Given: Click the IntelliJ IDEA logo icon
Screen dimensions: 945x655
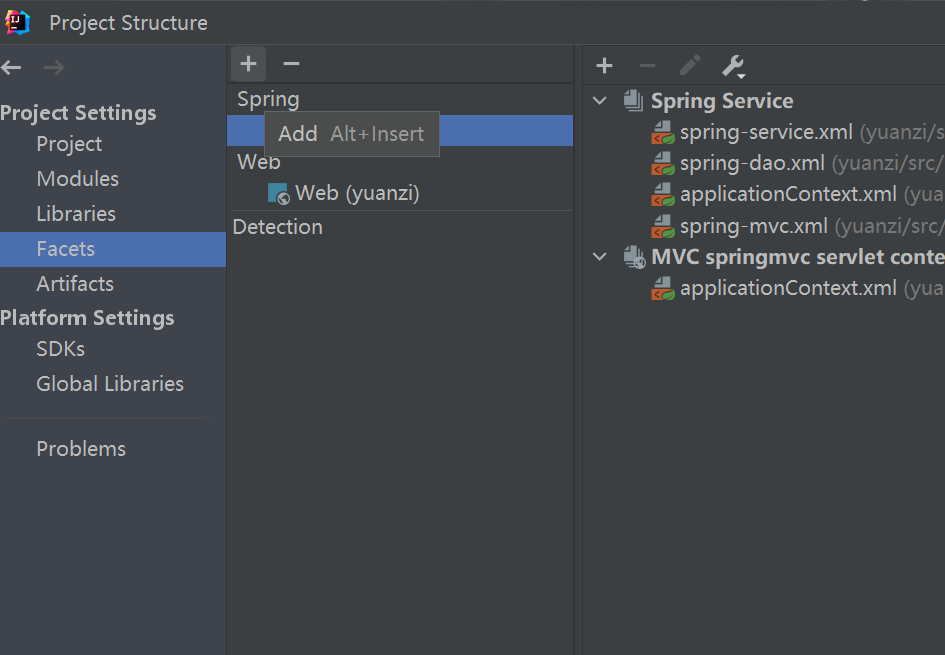Looking at the screenshot, I should click(x=17, y=21).
